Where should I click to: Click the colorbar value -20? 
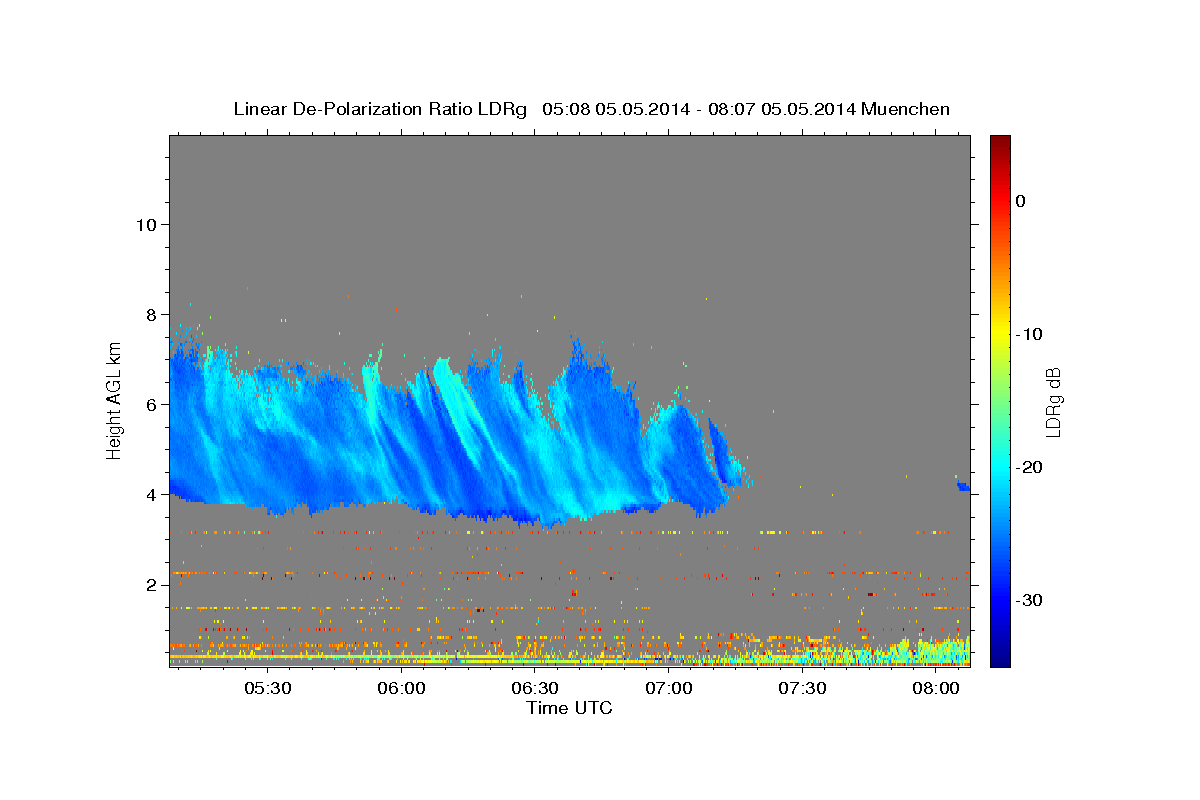tap(1028, 467)
